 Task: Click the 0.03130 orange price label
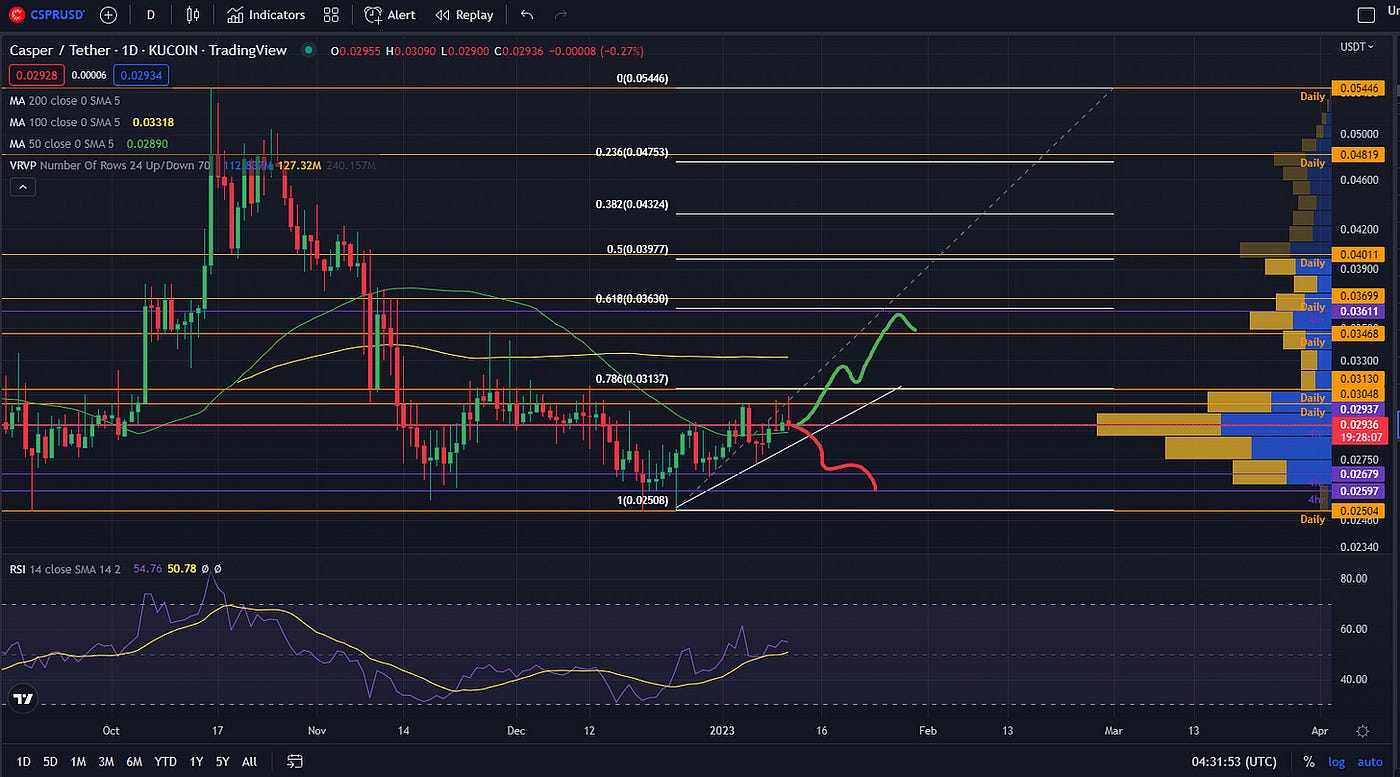[x=1358, y=379]
